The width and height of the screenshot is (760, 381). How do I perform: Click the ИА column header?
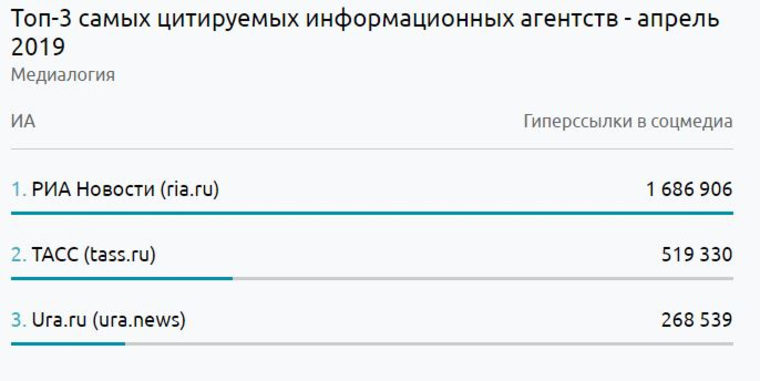[23, 121]
